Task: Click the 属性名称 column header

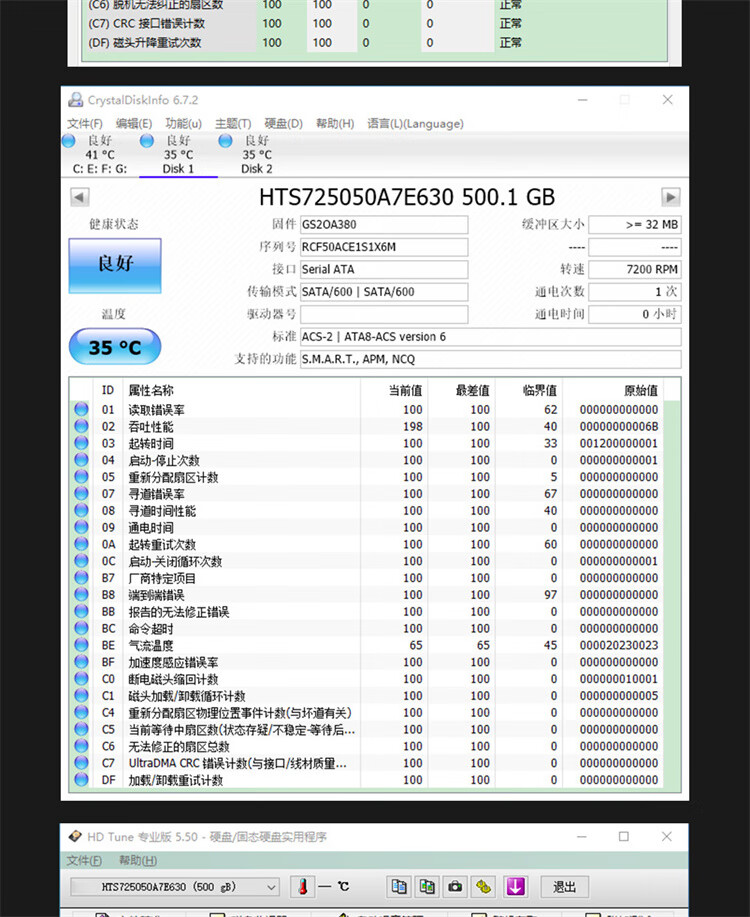Action: [241, 390]
